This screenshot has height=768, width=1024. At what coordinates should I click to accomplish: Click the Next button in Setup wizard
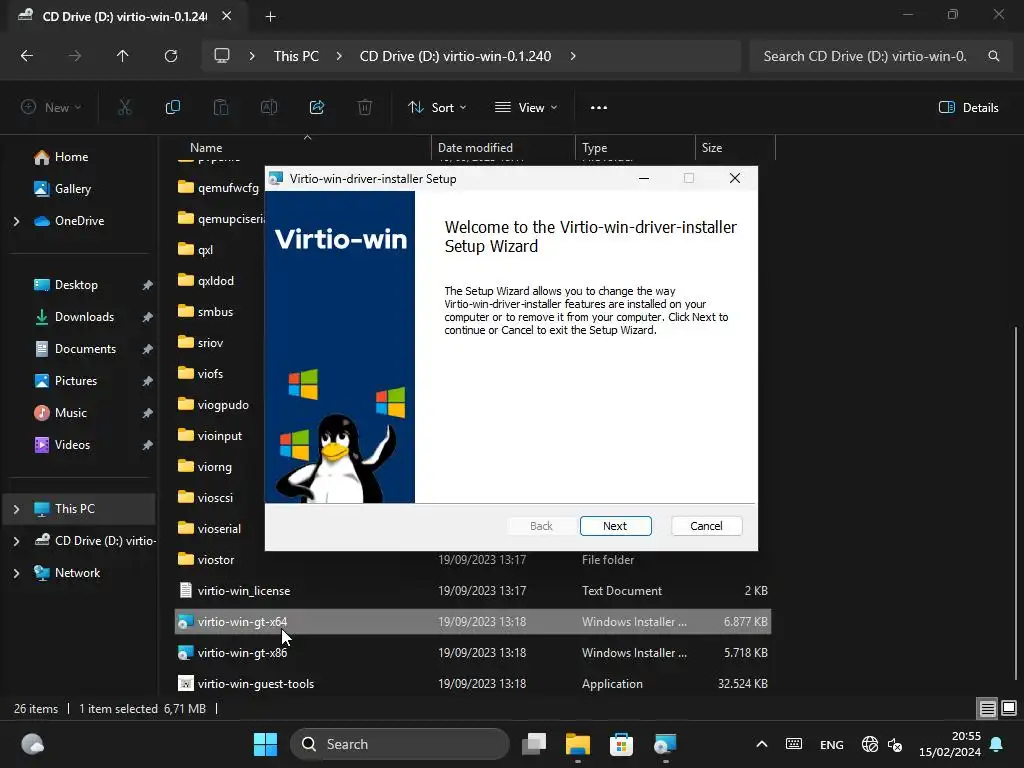[615, 526]
